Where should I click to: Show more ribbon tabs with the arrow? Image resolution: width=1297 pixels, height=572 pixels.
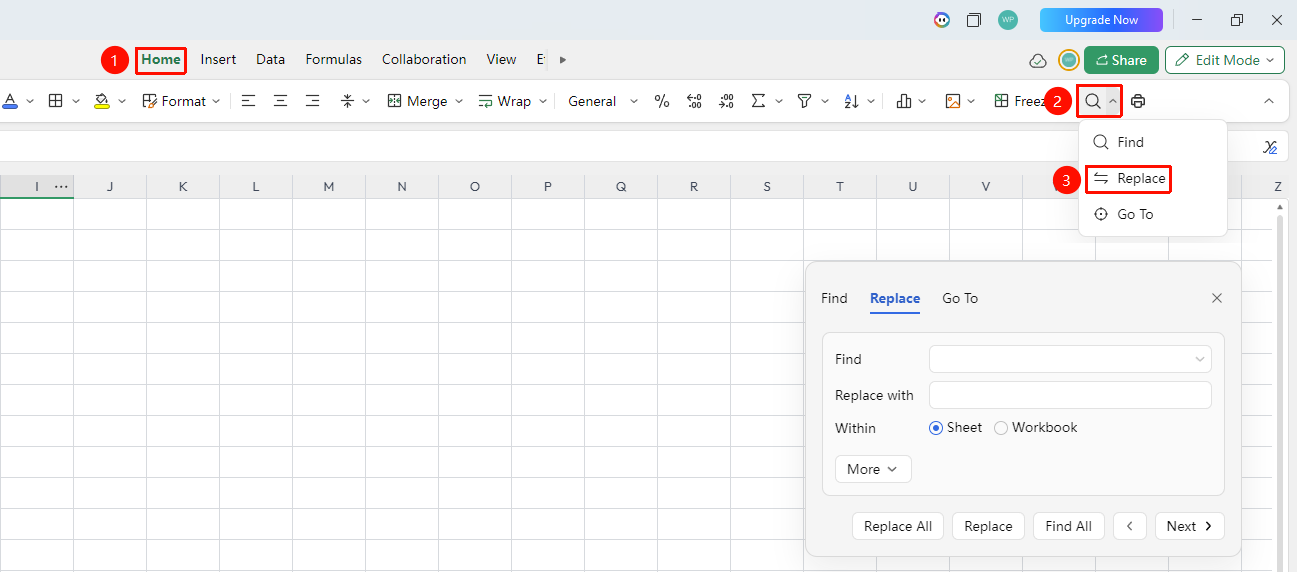pos(563,60)
